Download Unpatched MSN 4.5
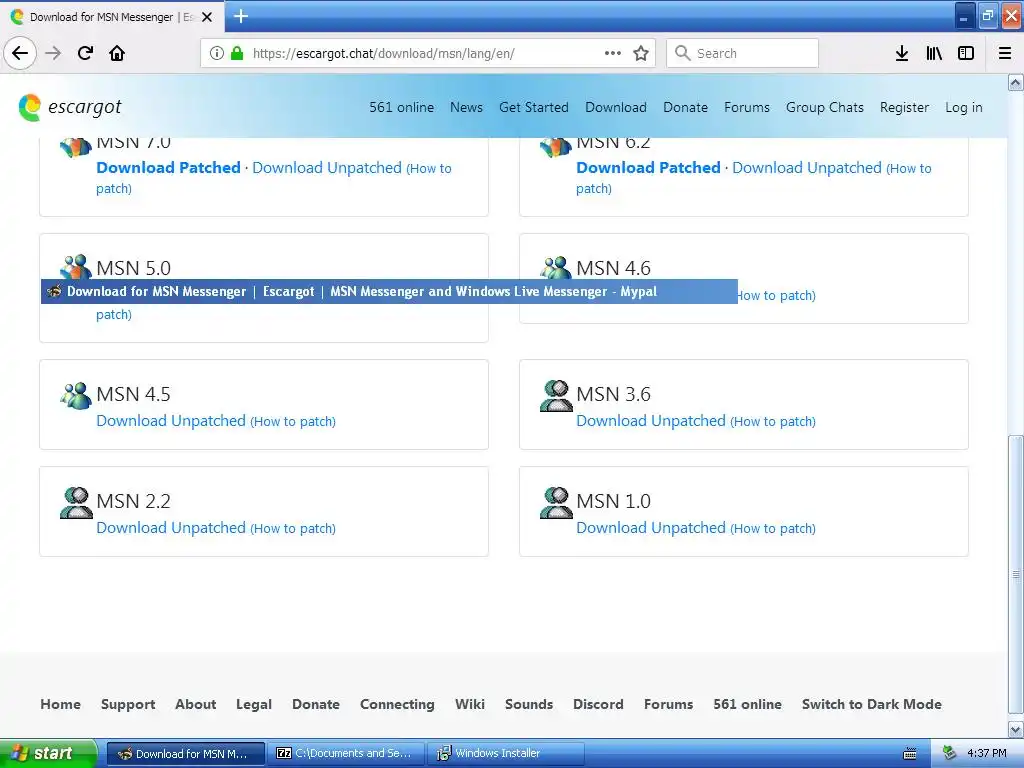The width and height of the screenshot is (1024, 768). [x=171, y=421]
